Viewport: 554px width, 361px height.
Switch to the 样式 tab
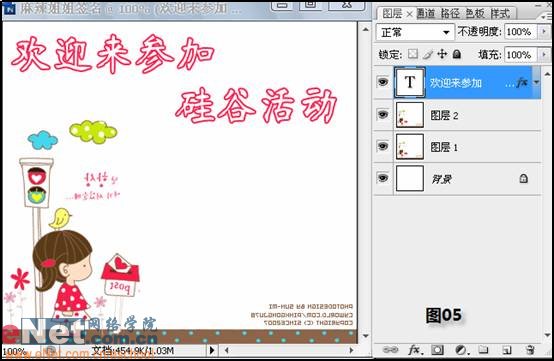[500, 14]
